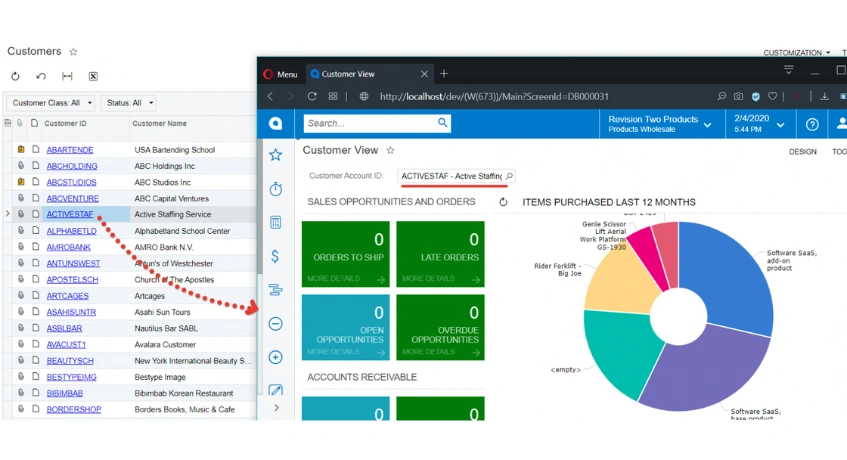Image resolution: width=847 pixels, height=460 pixels.
Task: Open the dollar sign Finance workspace
Action: click(275, 256)
